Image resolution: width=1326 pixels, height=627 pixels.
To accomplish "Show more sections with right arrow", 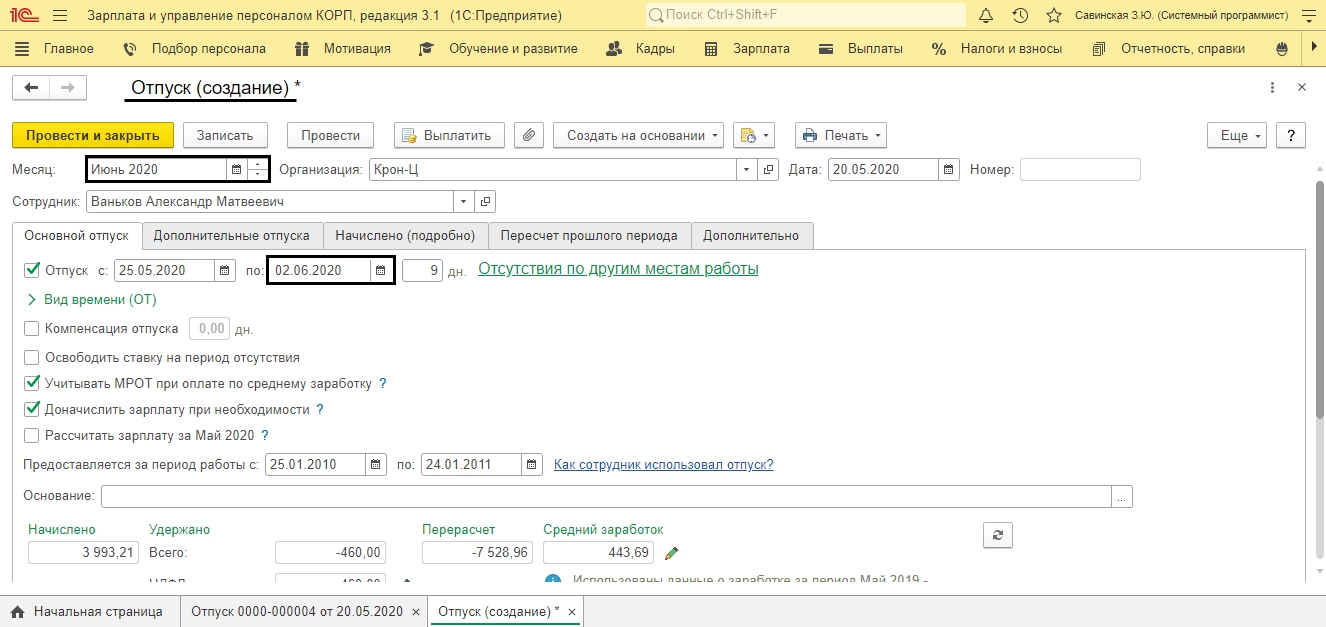I will [1314, 48].
